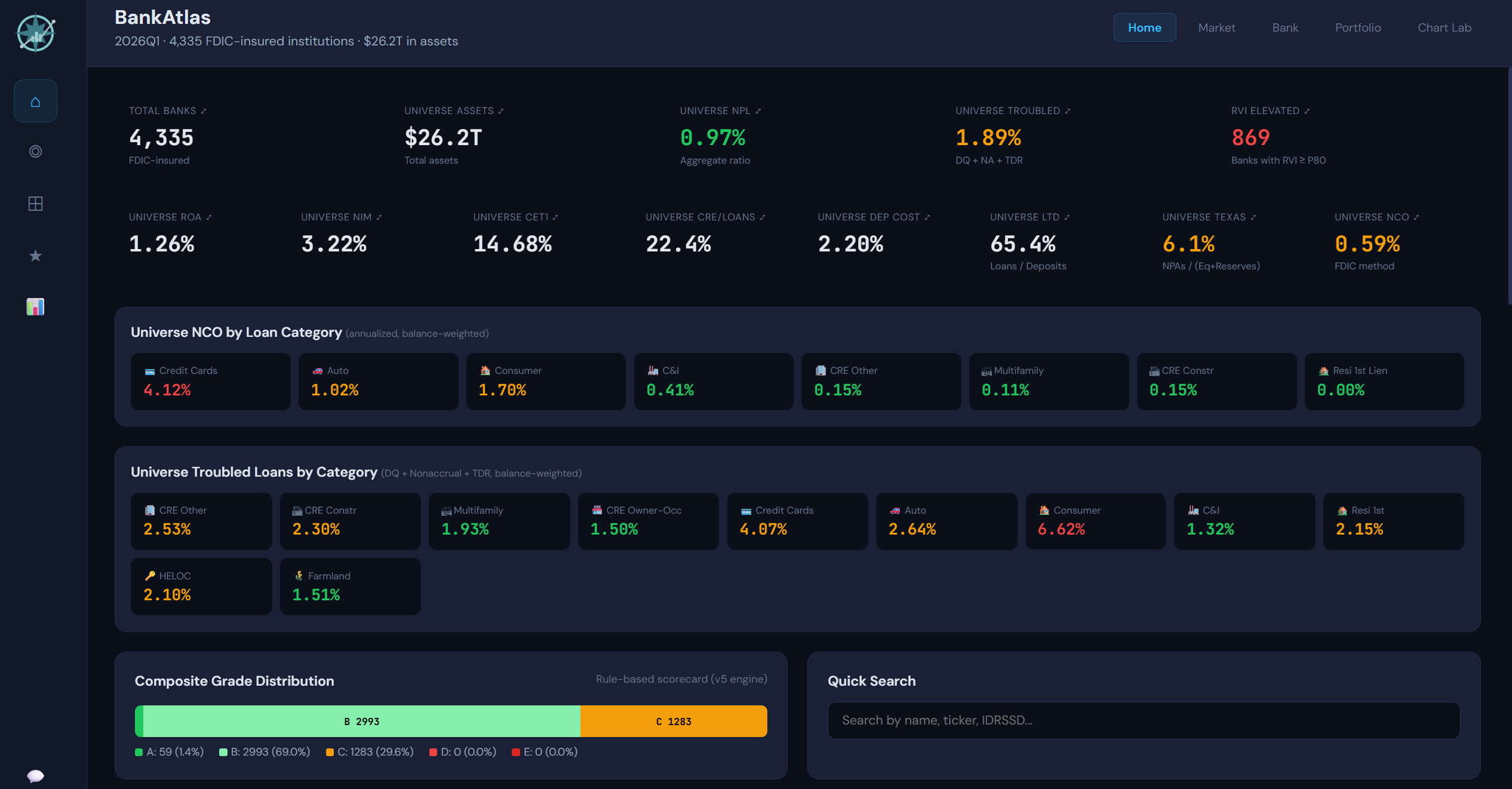Image resolution: width=1512 pixels, height=789 pixels.
Task: Open the CRE Constr troubled card 2.30%
Action: [x=351, y=521]
